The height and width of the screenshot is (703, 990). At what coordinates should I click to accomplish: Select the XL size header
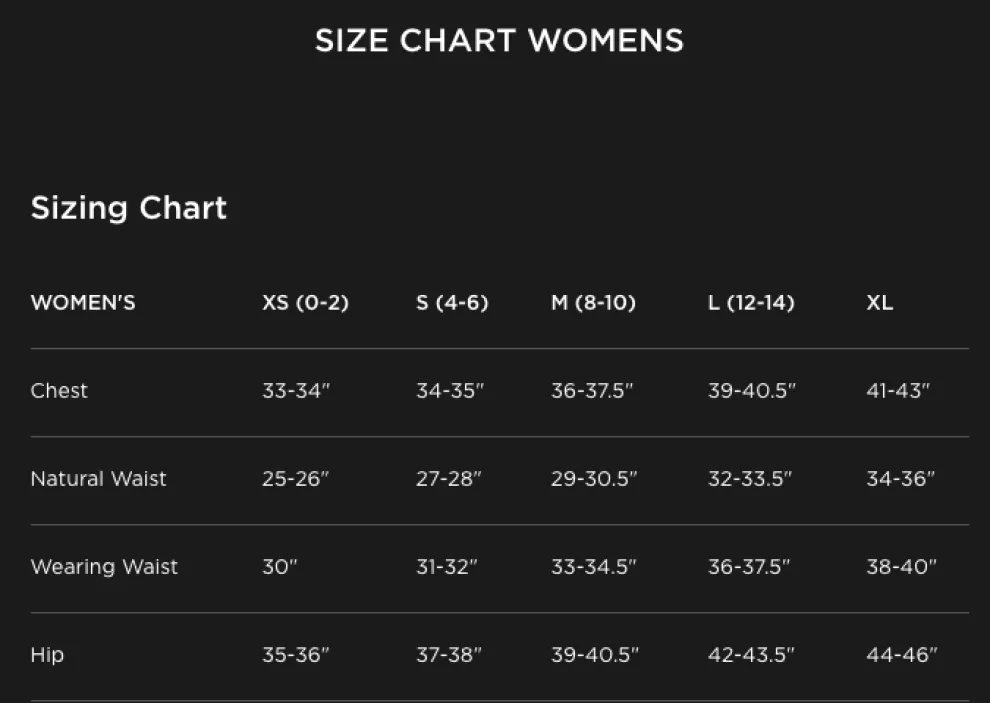pos(879,303)
